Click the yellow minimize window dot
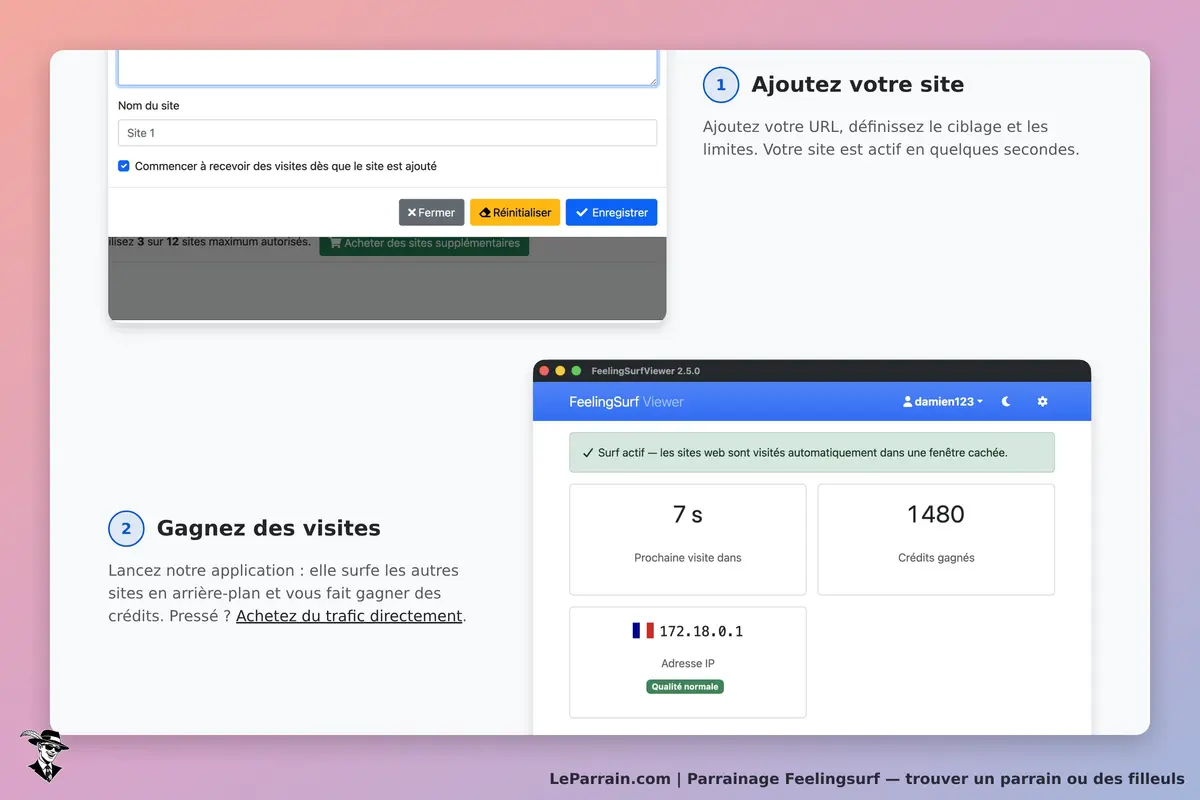 pyautogui.click(x=560, y=371)
